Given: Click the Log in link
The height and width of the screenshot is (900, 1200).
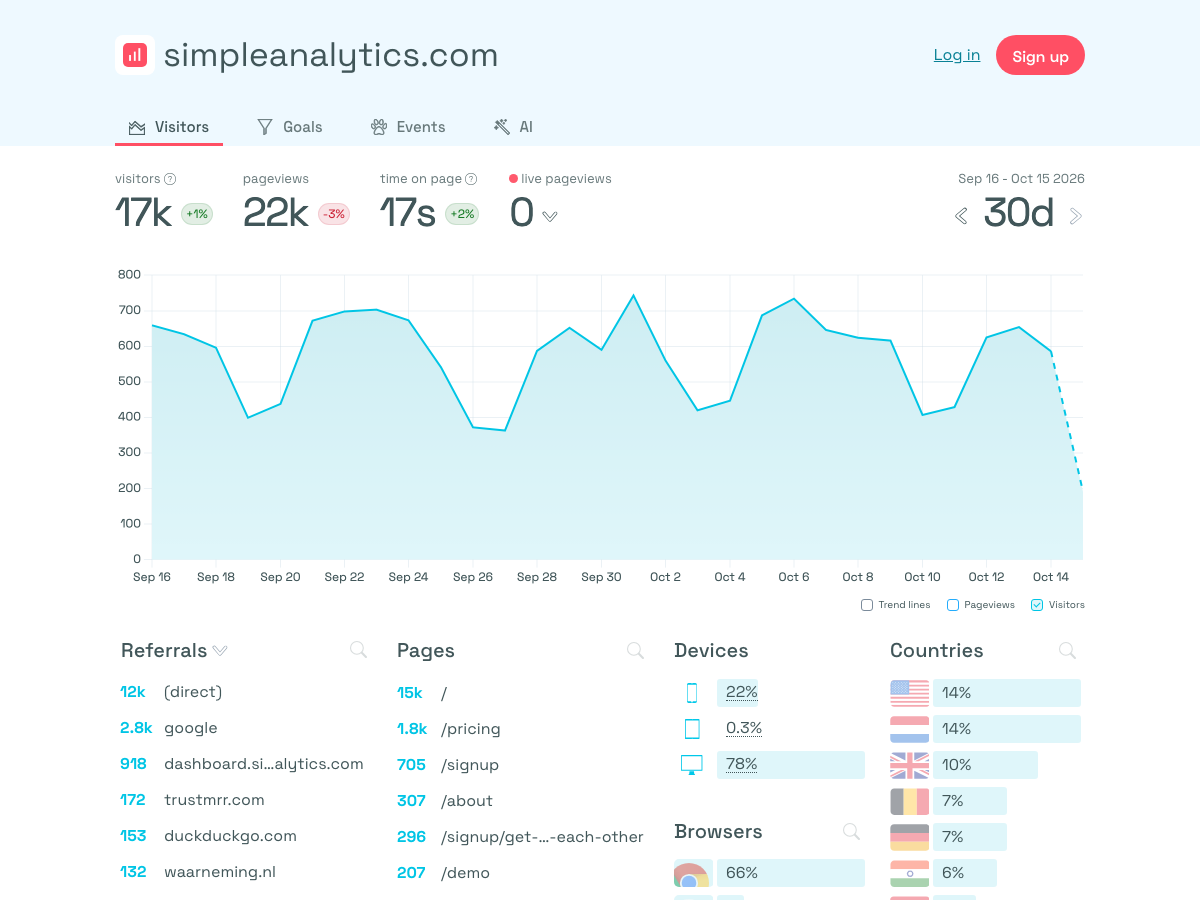Looking at the screenshot, I should pyautogui.click(x=957, y=55).
